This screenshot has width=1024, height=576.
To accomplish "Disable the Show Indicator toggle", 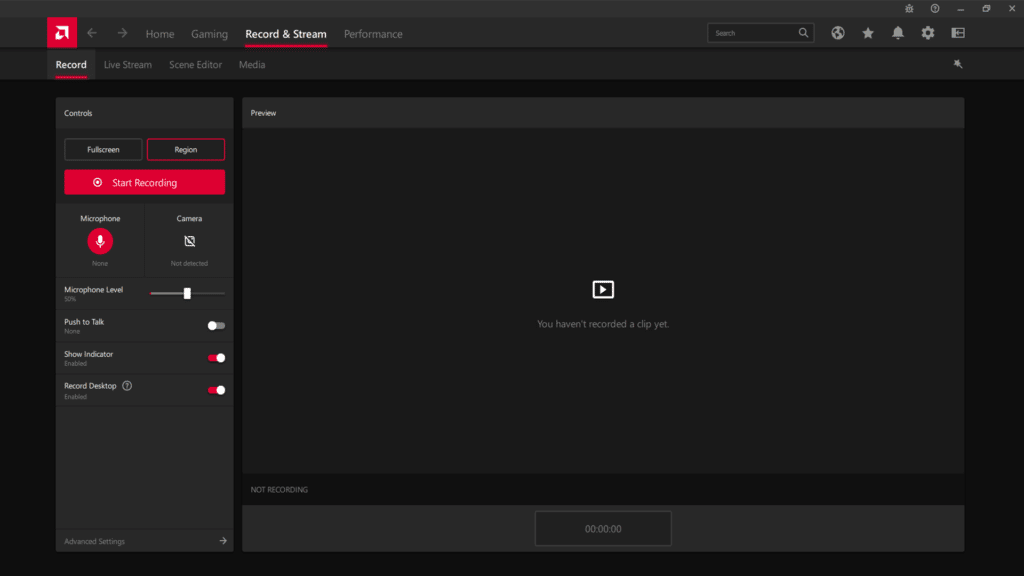I will (x=216, y=358).
